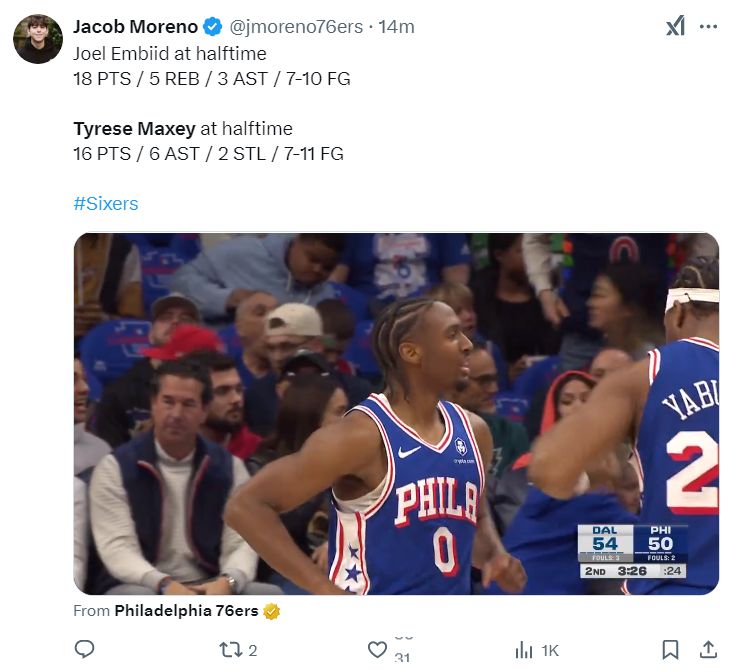View post analytics via bar chart icon

pos(524,650)
